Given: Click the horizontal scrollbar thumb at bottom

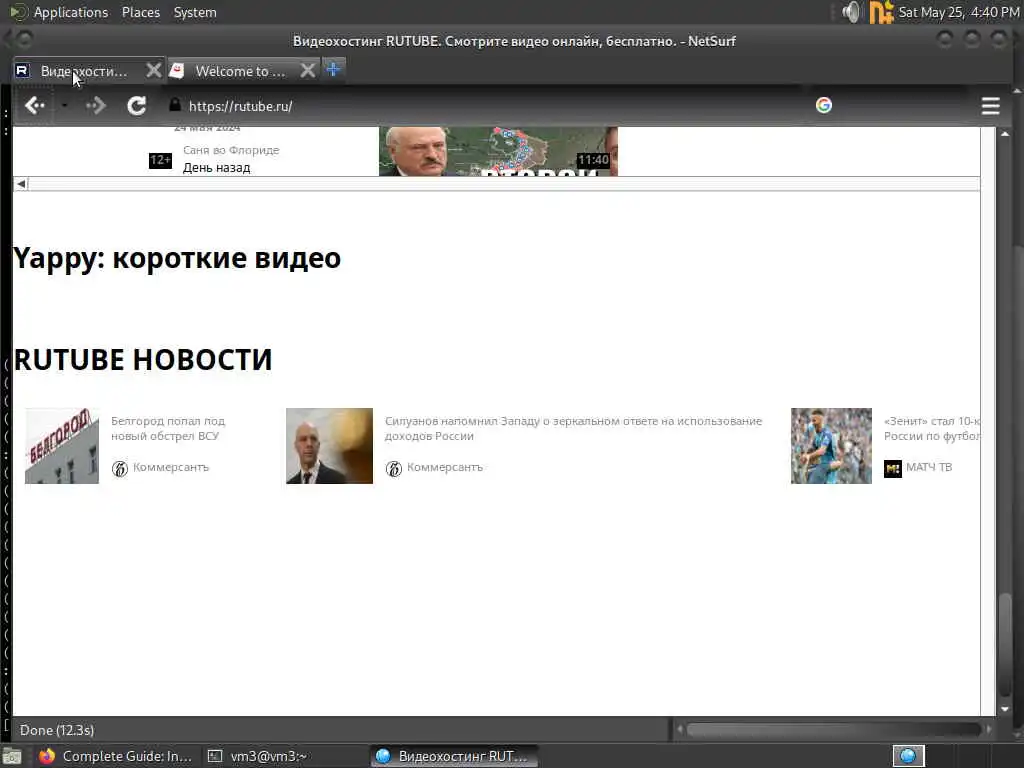Looking at the screenshot, I should [x=833, y=729].
